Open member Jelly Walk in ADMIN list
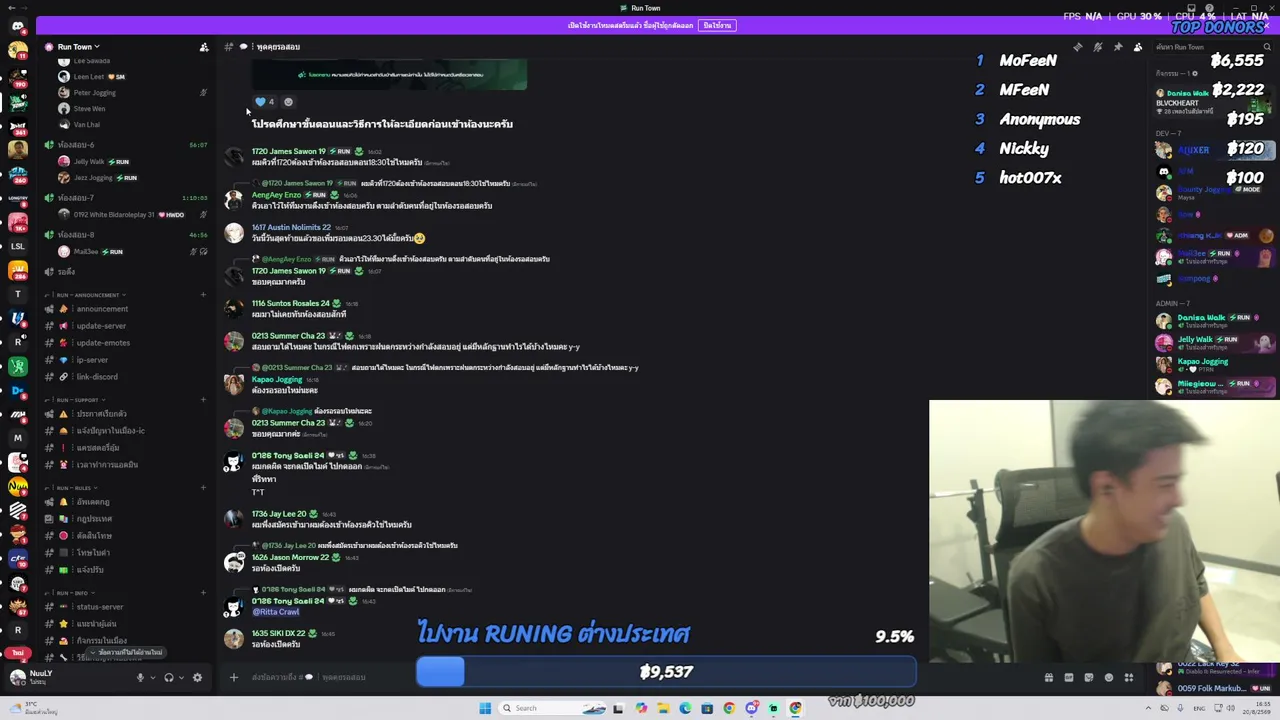This screenshot has height=720, width=1280. point(1215,343)
